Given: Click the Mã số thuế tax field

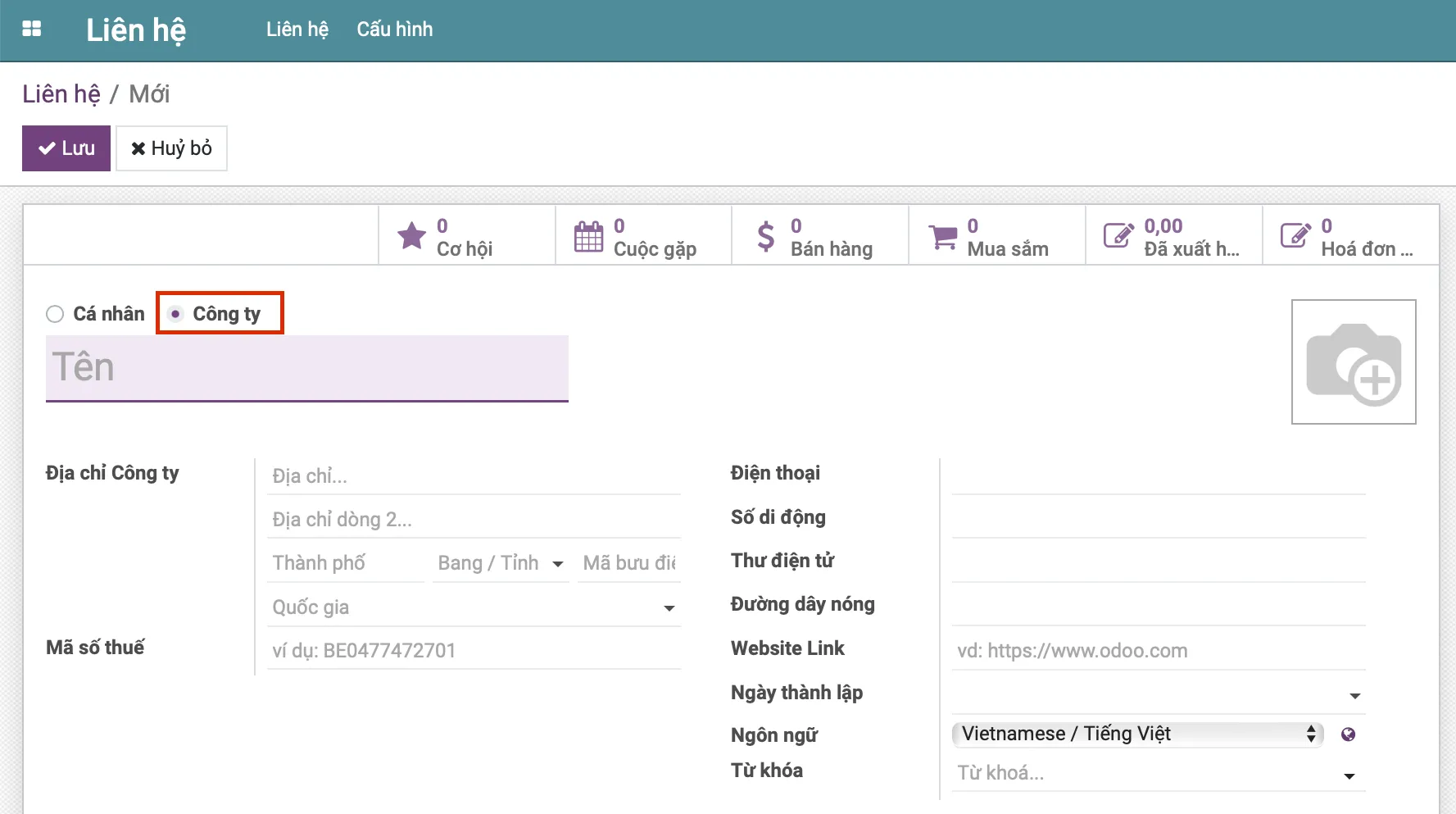Looking at the screenshot, I should click(474, 651).
